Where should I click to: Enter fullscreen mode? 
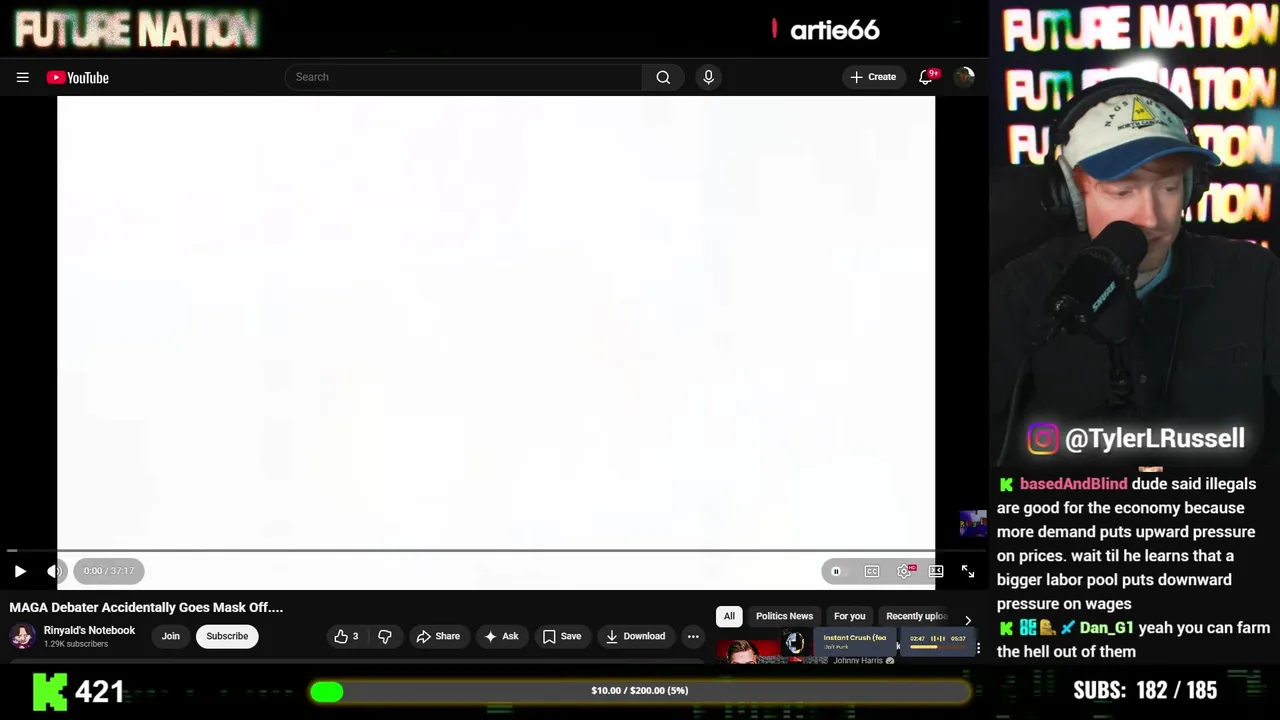coord(968,571)
